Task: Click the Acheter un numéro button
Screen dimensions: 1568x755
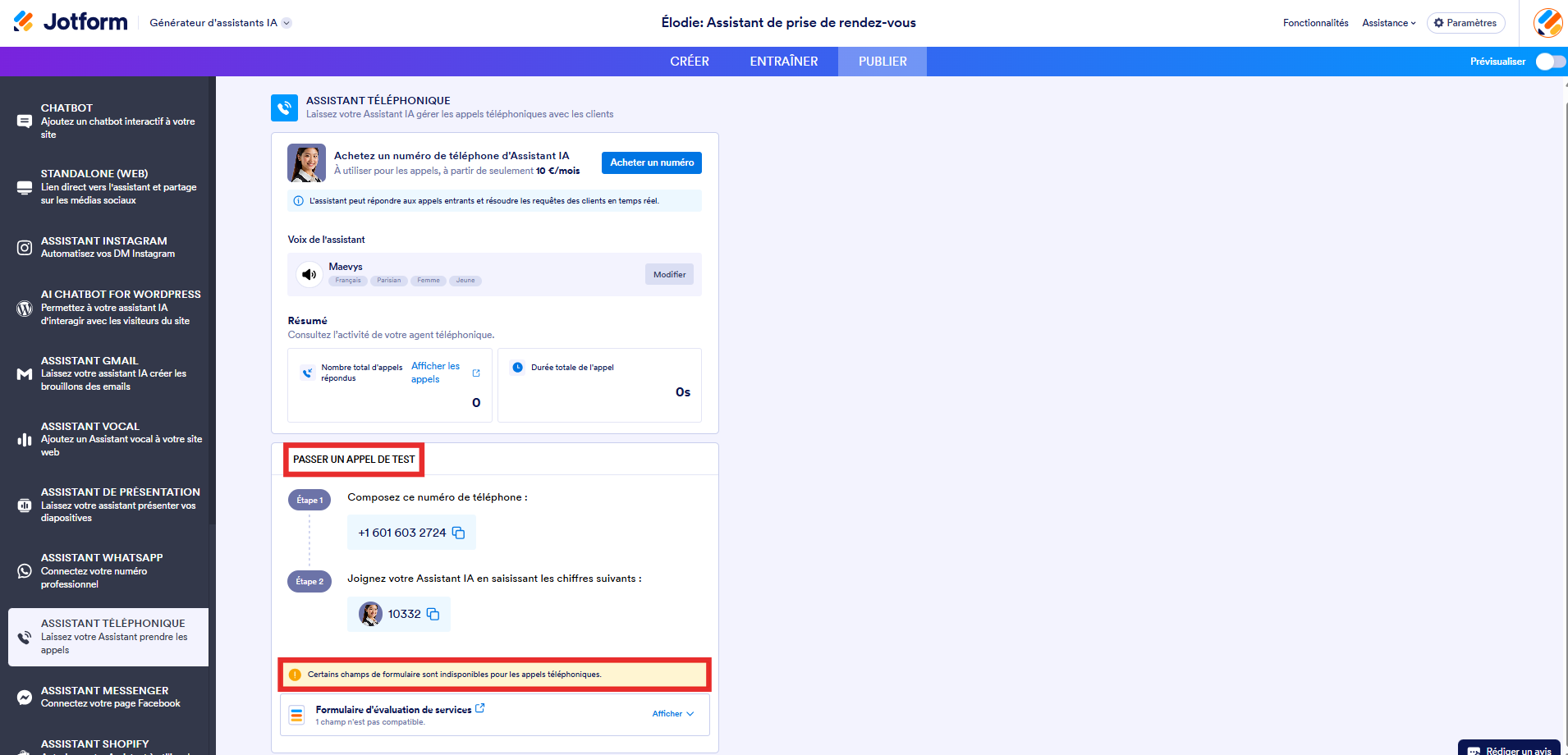Action: coord(652,162)
